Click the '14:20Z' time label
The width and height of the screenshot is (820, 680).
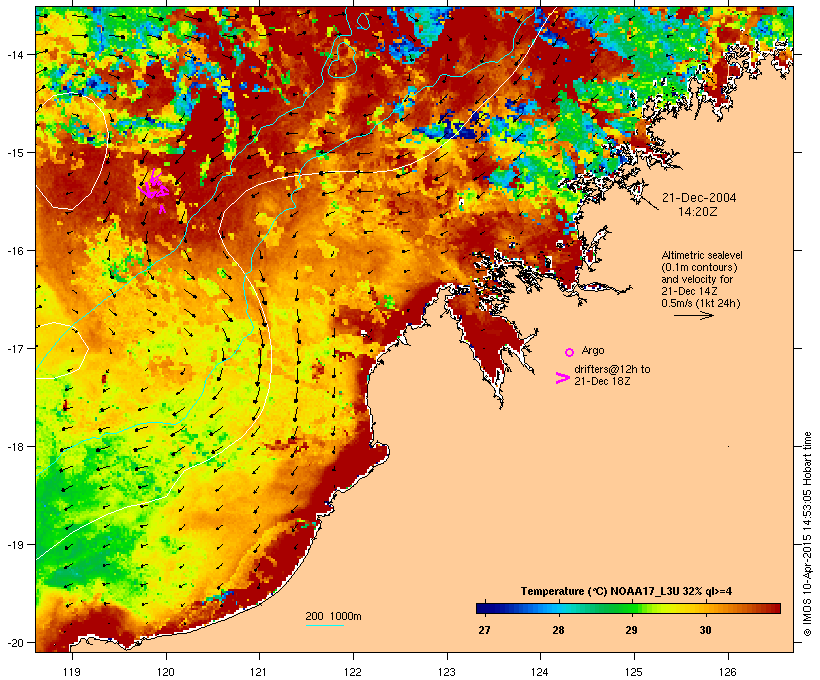point(698,212)
